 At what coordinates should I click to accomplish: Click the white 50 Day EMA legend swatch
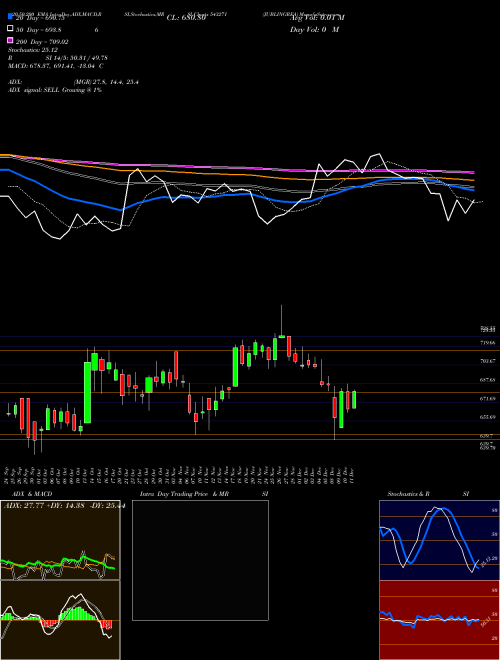pos(10,29)
